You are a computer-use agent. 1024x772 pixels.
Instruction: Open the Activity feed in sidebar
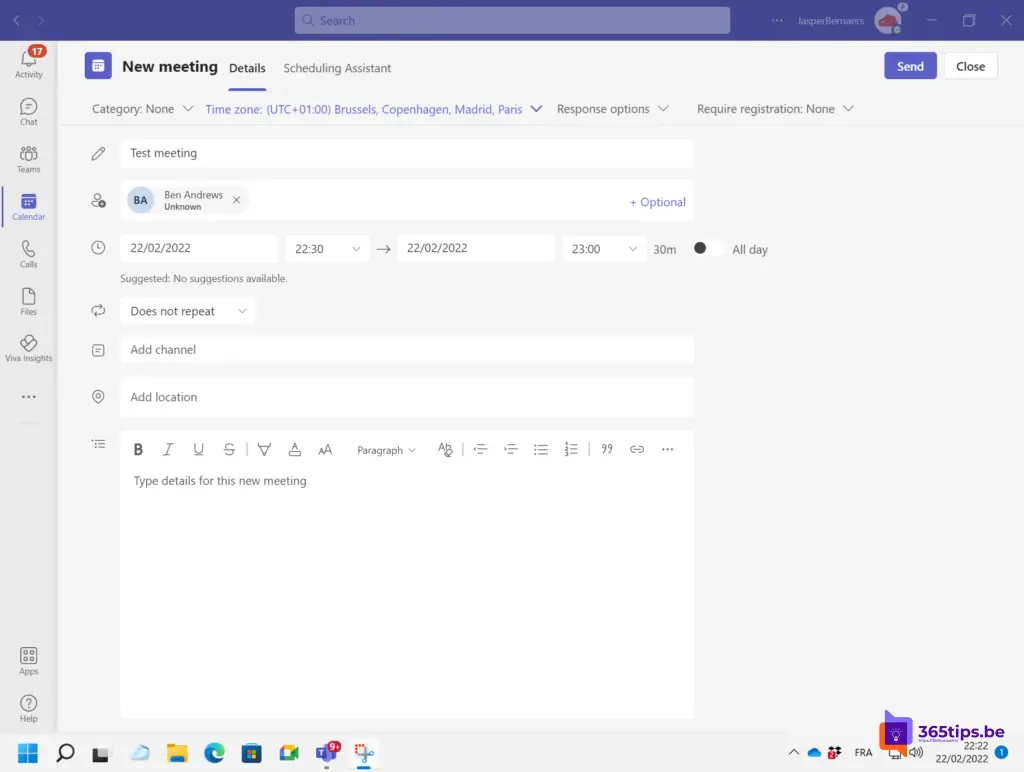pos(29,62)
